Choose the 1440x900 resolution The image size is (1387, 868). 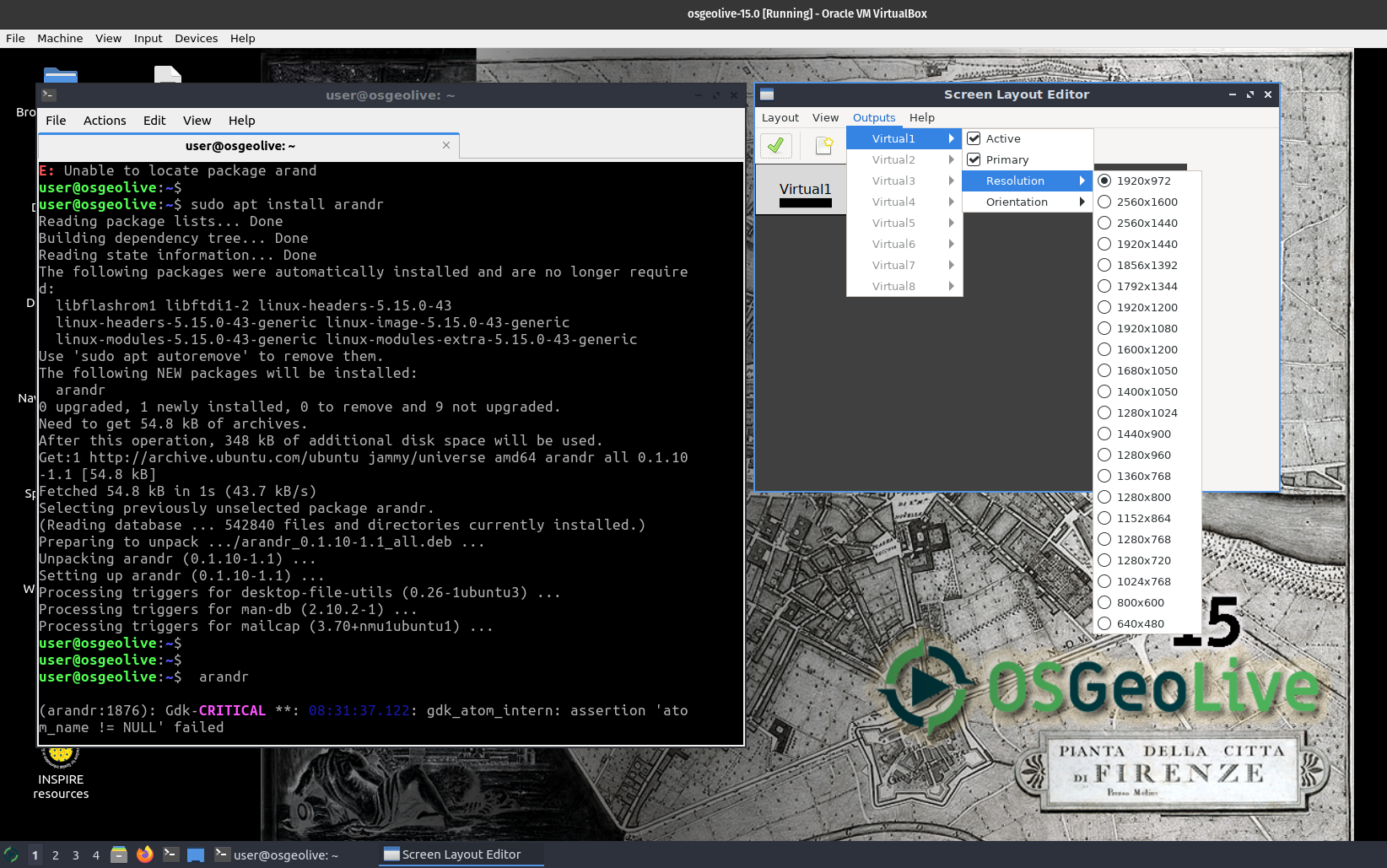pos(1147,434)
